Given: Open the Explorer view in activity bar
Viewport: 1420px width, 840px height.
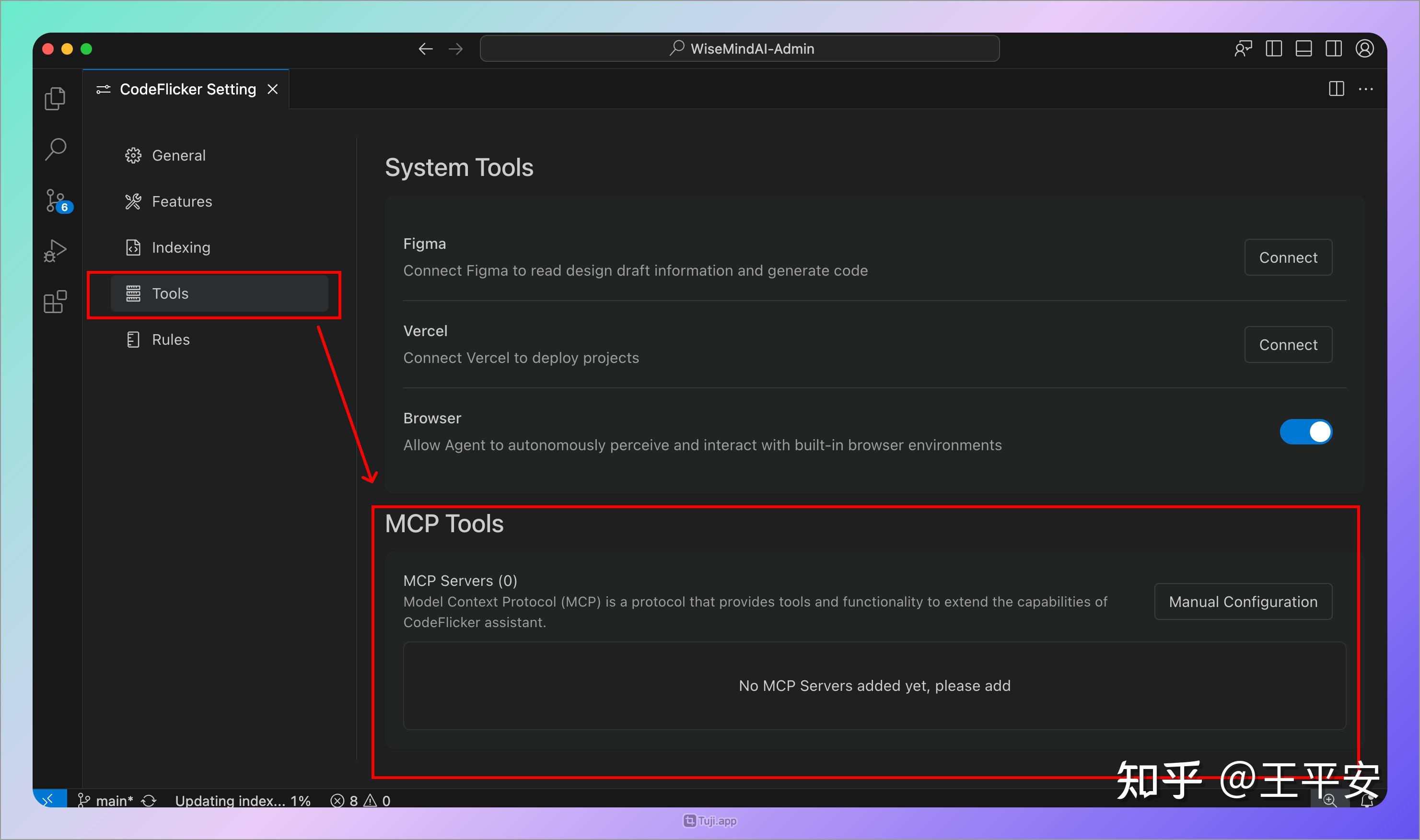Looking at the screenshot, I should pos(55,98).
